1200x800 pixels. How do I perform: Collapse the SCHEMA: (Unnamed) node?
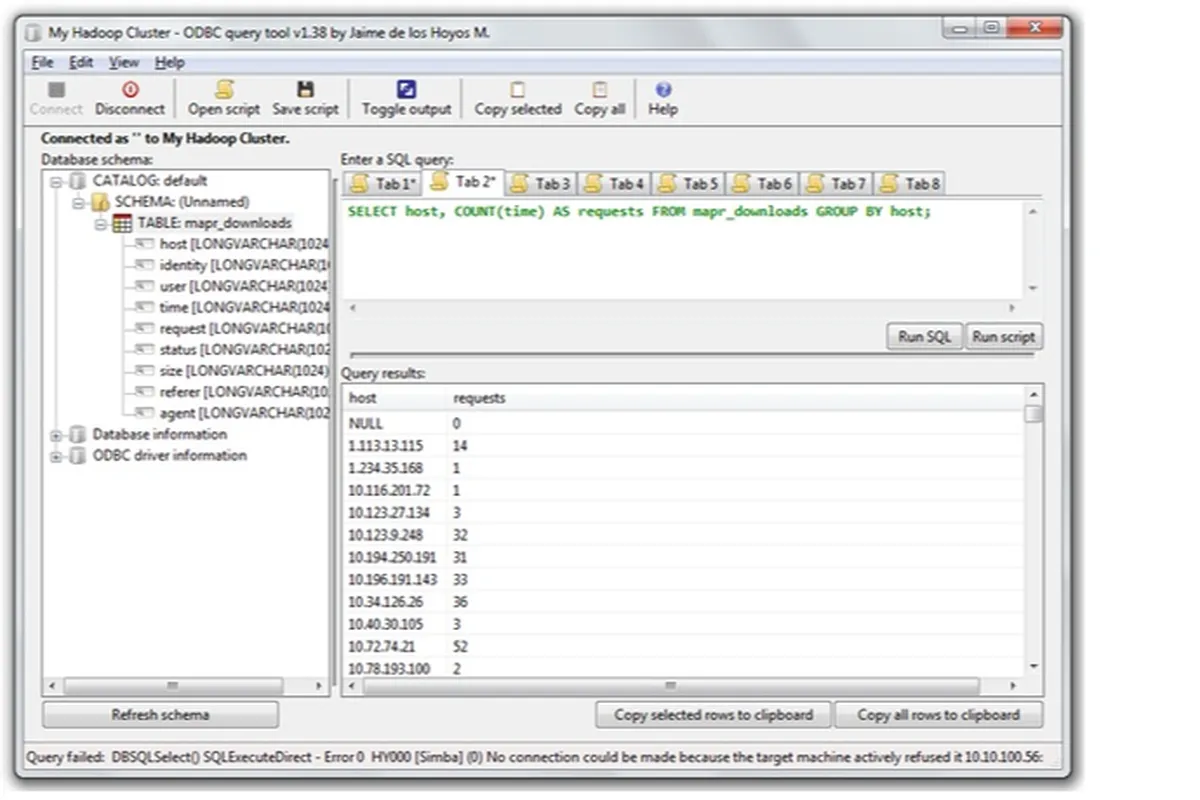click(79, 203)
